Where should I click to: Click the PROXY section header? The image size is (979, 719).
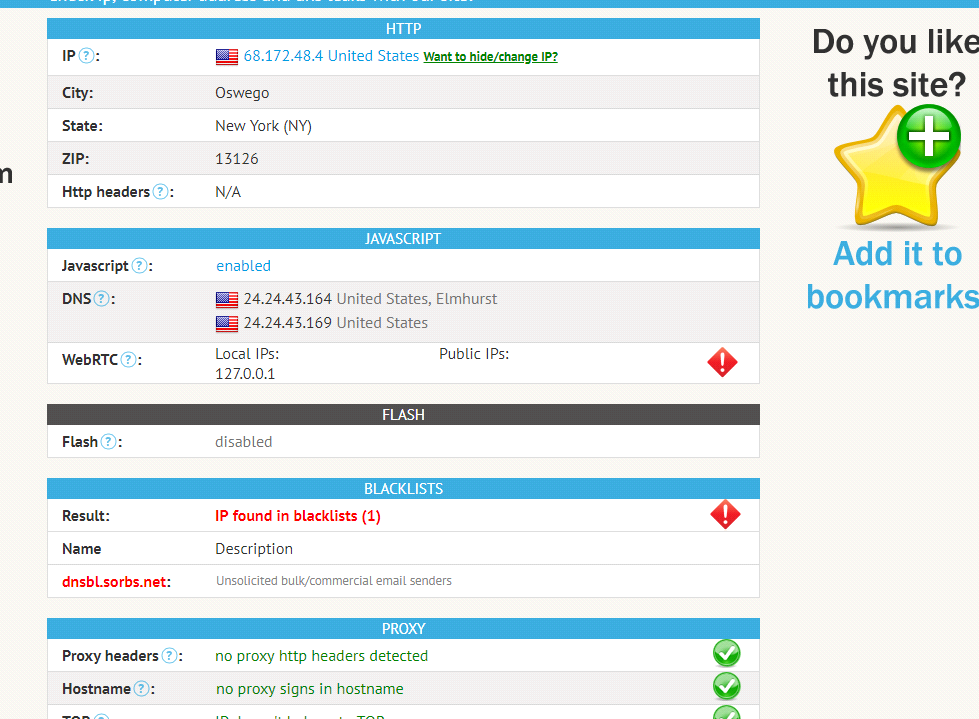(403, 629)
